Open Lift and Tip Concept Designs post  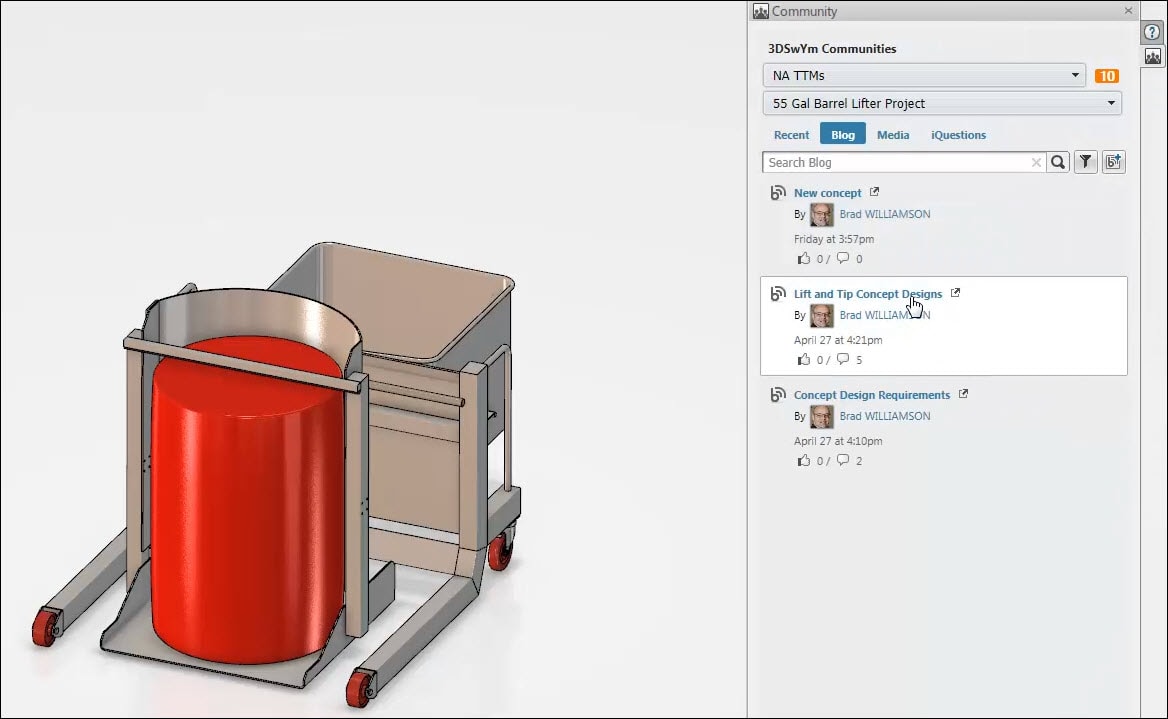tap(868, 294)
